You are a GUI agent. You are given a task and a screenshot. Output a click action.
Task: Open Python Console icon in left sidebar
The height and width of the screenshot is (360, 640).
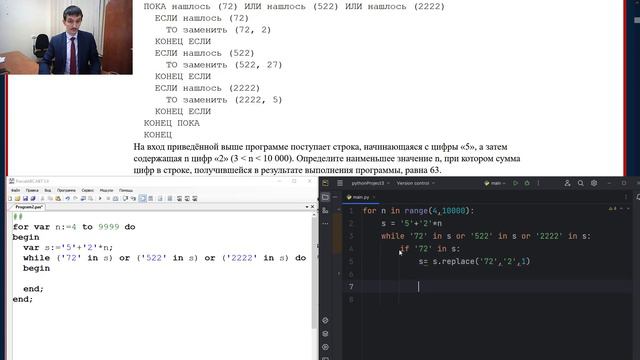[325, 347]
